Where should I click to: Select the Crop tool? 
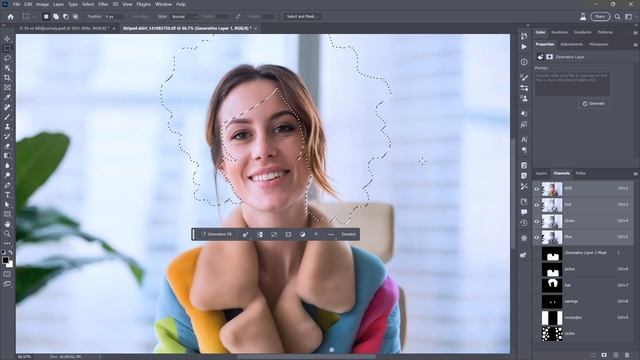pyautogui.click(x=7, y=78)
